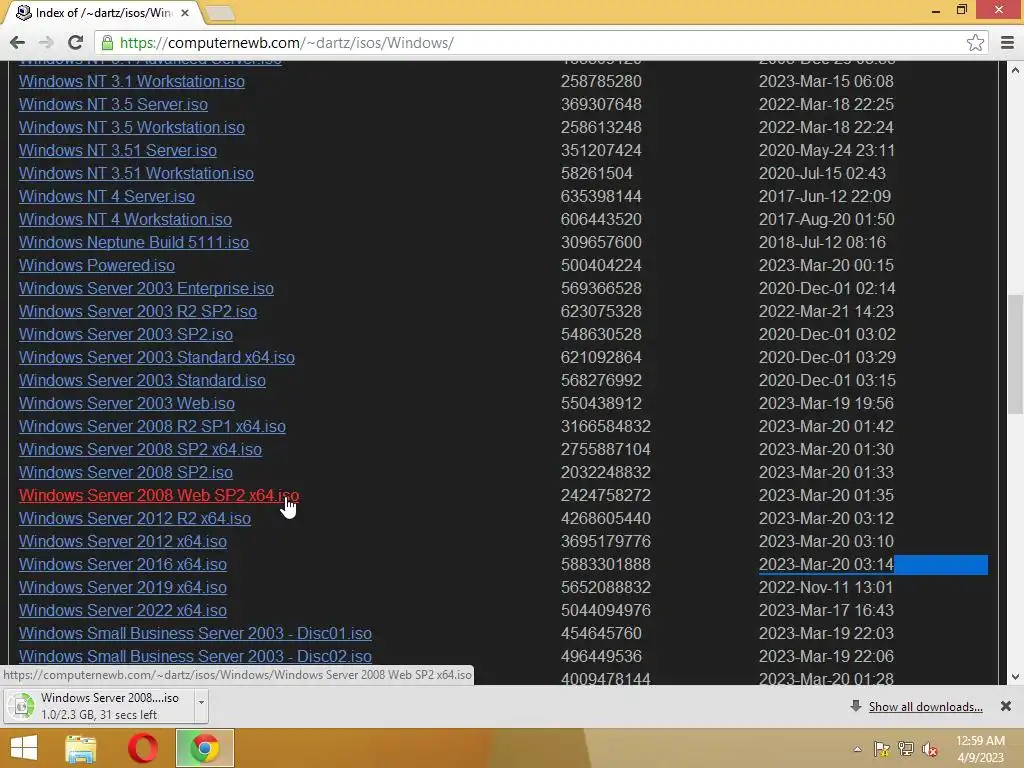Focus the address bar URL
The height and width of the screenshot is (768, 1024).
[287, 43]
